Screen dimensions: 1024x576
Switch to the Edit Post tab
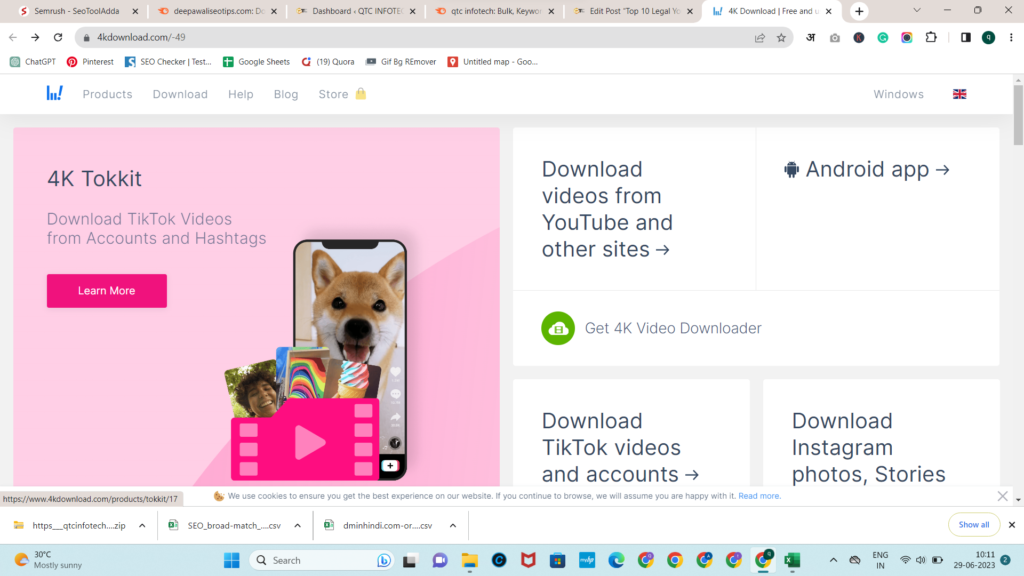coord(633,11)
